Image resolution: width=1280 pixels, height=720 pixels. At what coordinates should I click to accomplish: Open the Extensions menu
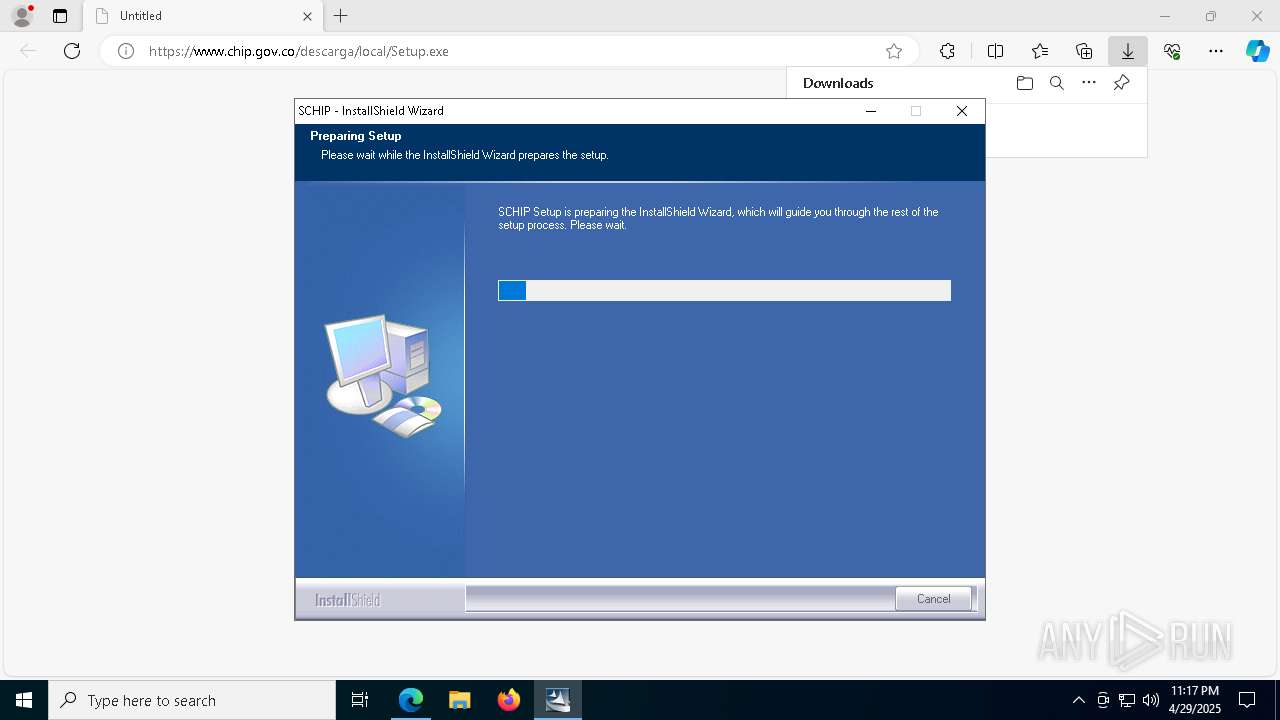(947, 51)
